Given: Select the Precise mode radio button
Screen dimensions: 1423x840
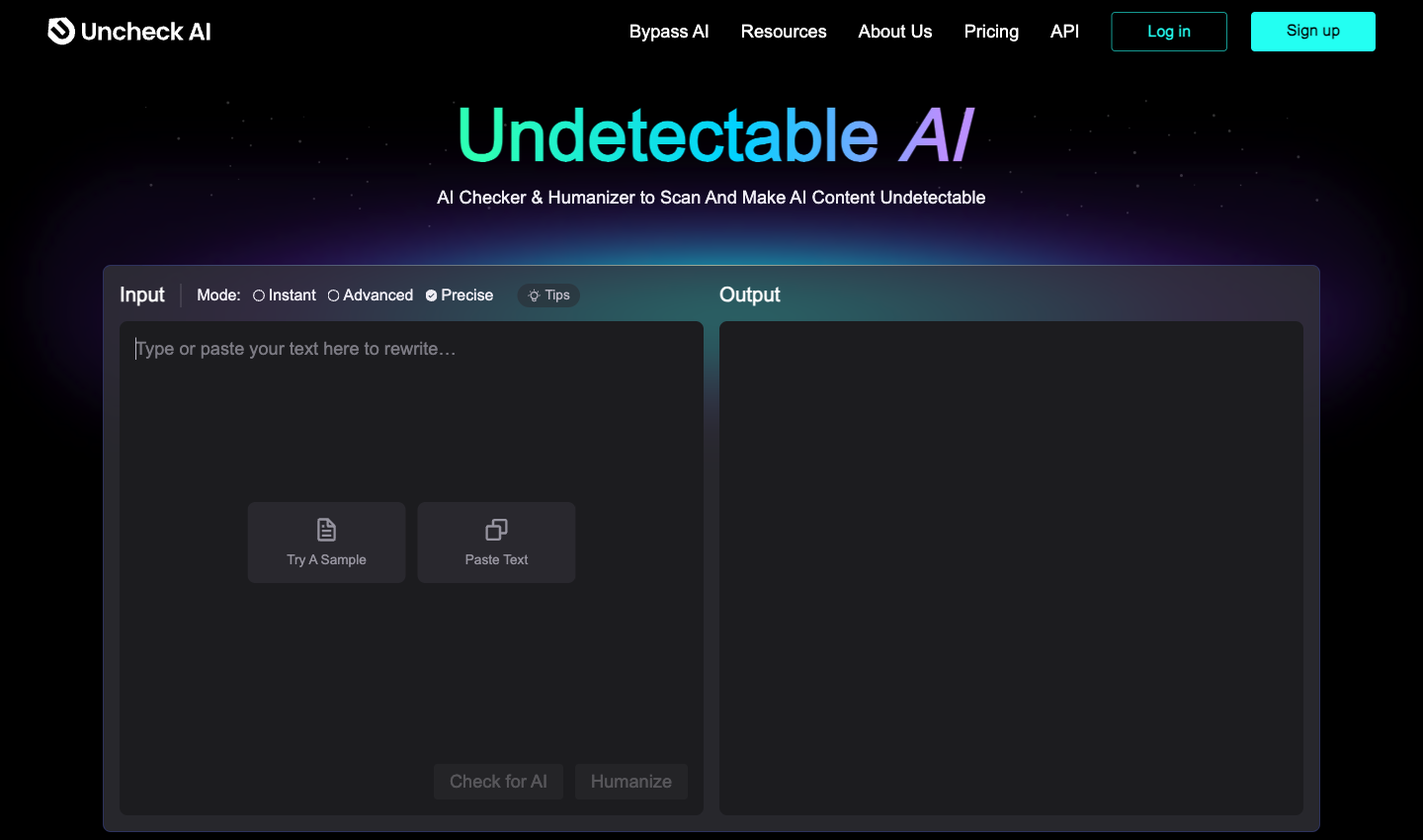Looking at the screenshot, I should (432, 295).
